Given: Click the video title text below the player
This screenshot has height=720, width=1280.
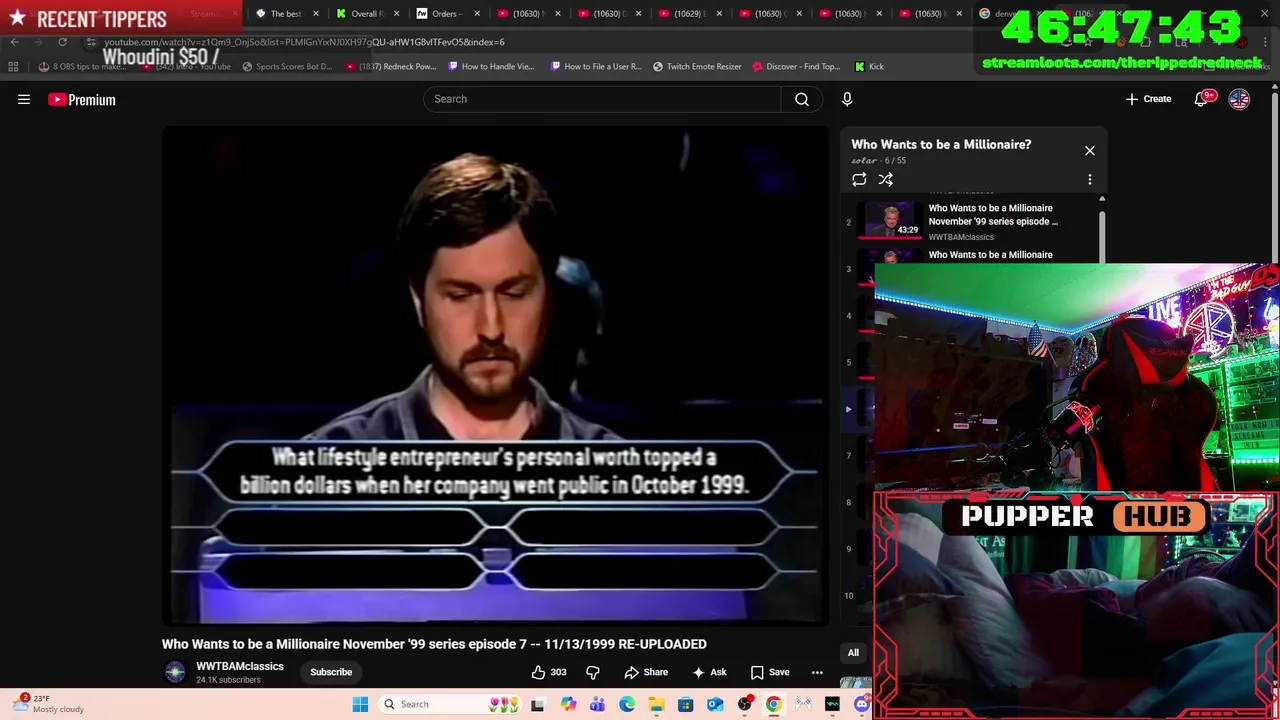Looking at the screenshot, I should click(x=434, y=644).
